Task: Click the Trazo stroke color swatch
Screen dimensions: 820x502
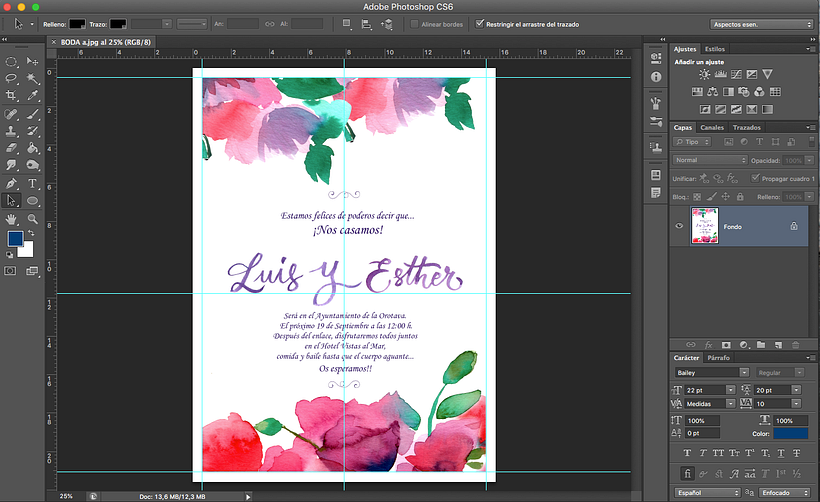Action: [x=118, y=24]
